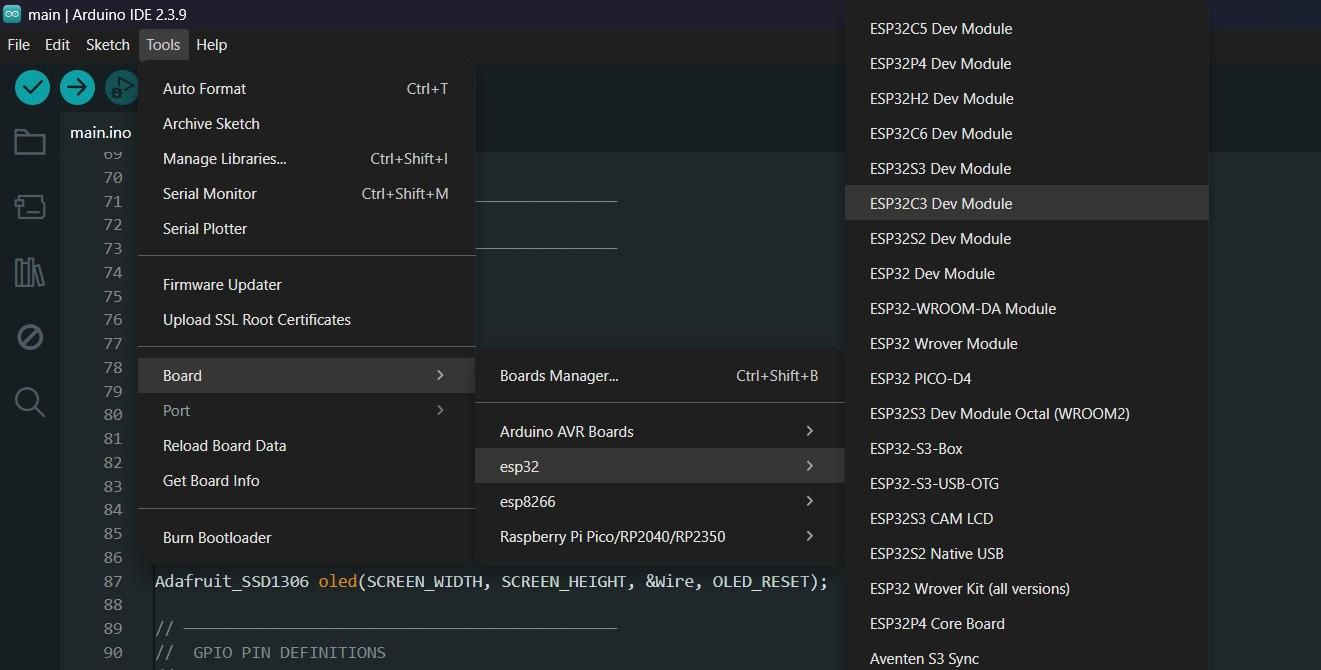Click the Adafruit_SSD1306 oled code line
This screenshot has width=1321, height=670.
click(491, 581)
